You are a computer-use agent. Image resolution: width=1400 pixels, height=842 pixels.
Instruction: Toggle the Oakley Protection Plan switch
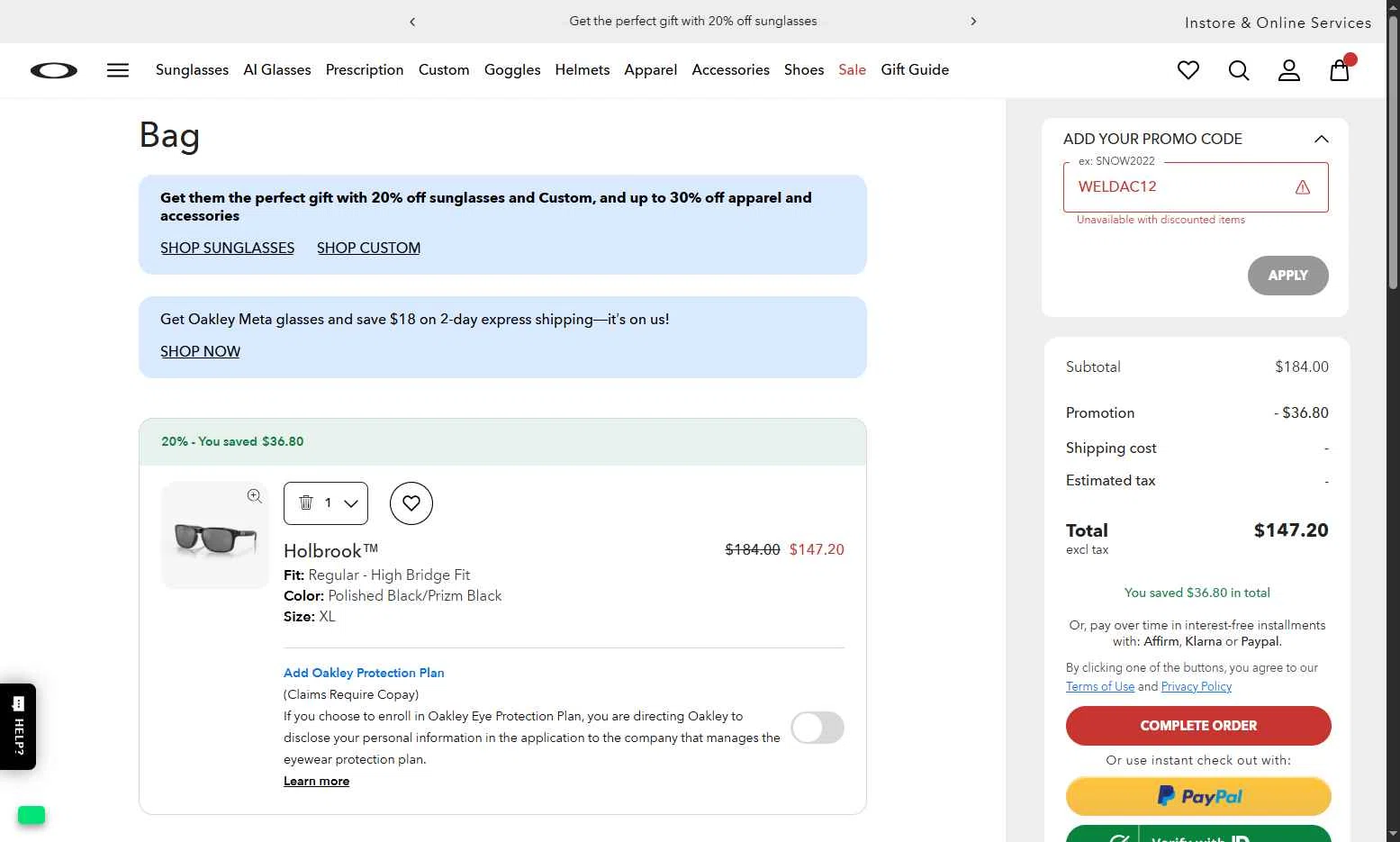tap(817, 728)
